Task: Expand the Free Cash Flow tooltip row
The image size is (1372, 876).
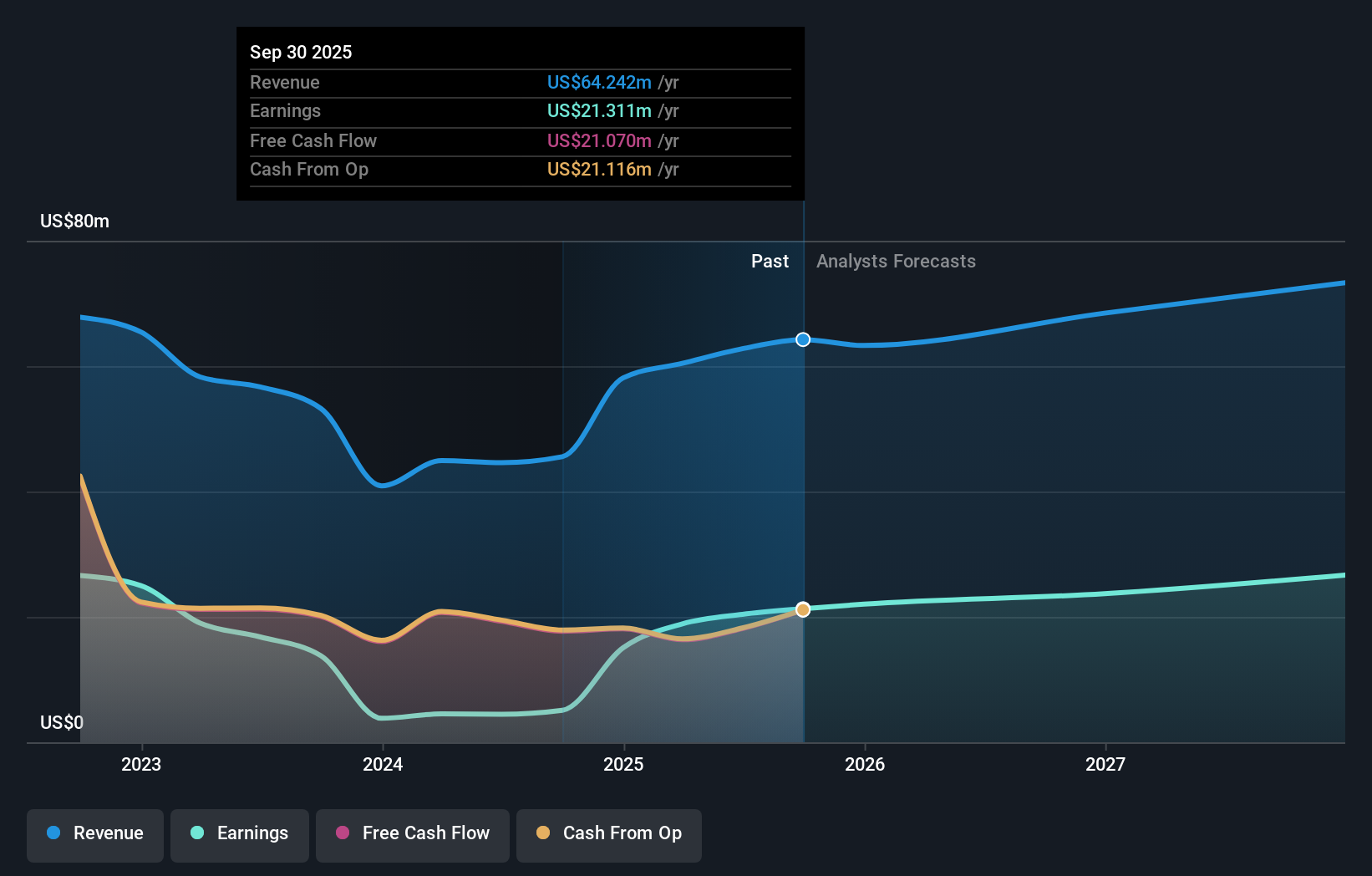Action: point(518,140)
